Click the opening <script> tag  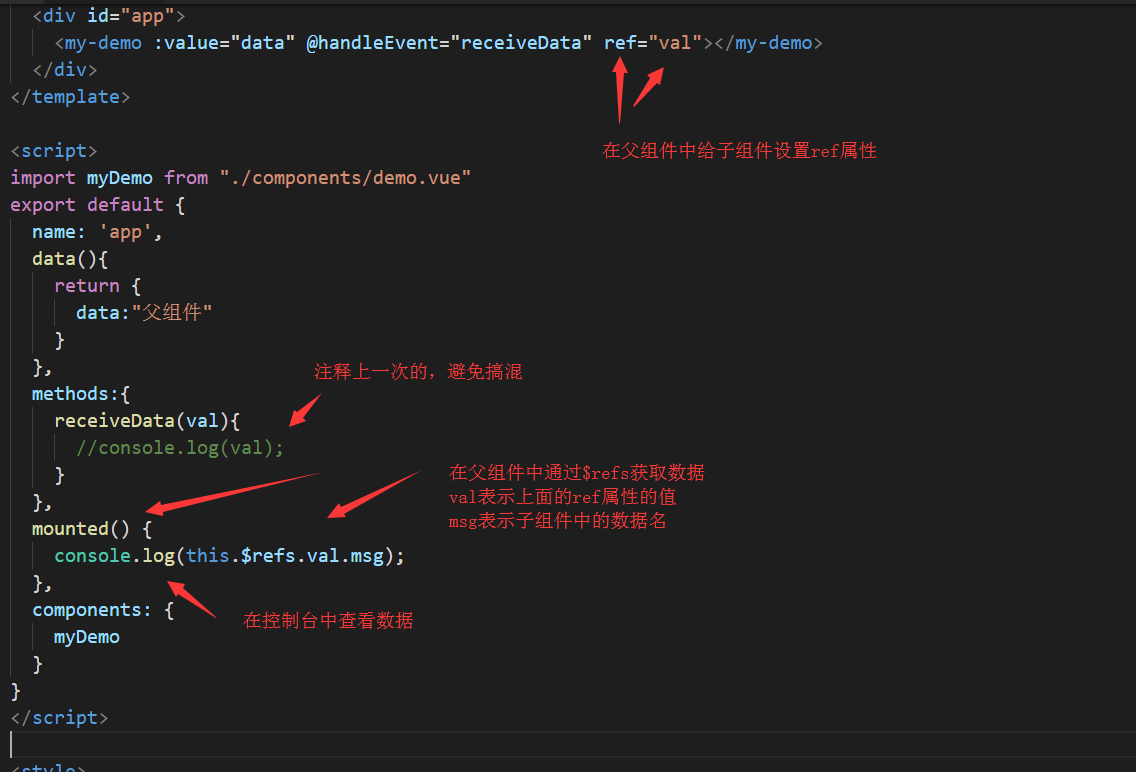54,151
